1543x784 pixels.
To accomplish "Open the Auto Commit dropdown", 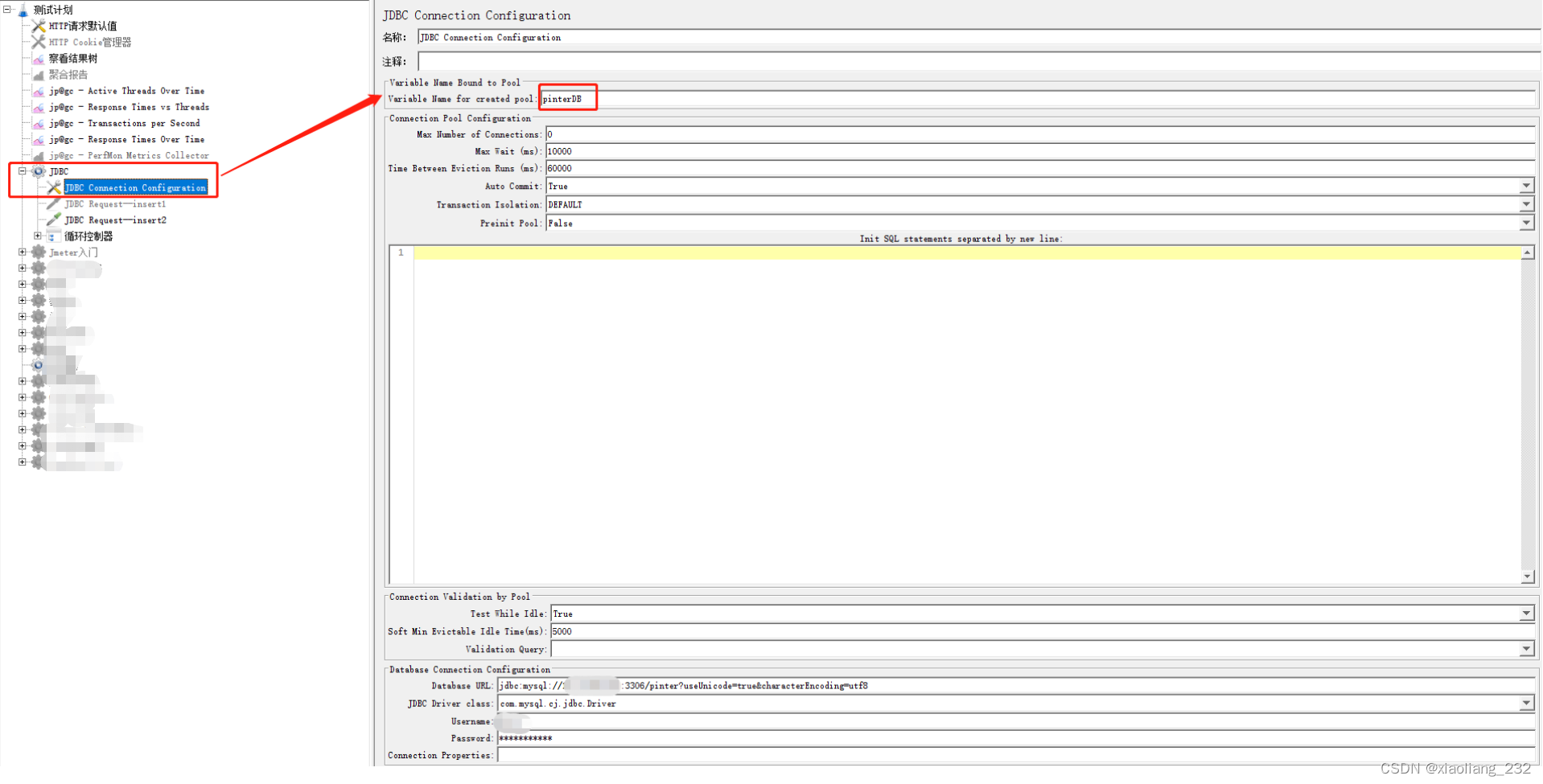I will coord(1526,186).
